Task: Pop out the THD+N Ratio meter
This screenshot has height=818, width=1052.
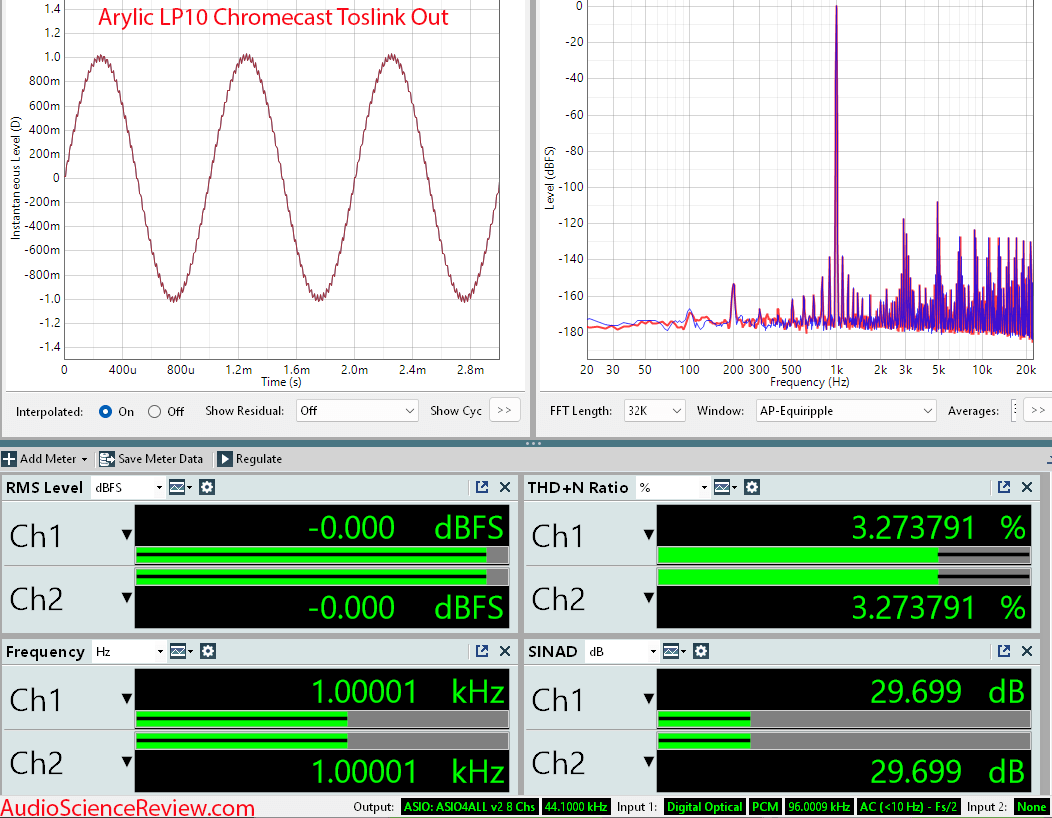Action: pyautogui.click(x=1004, y=487)
